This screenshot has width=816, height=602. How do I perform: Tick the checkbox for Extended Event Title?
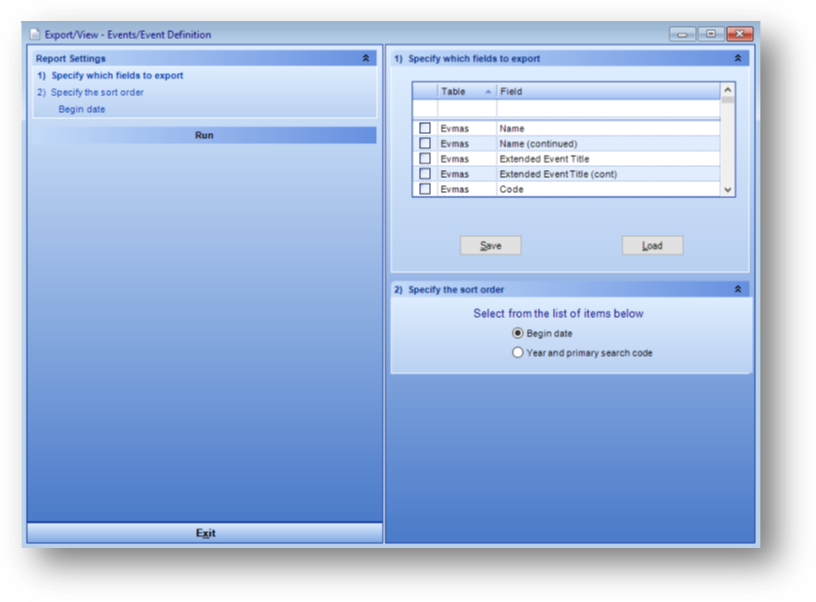[x=425, y=158]
